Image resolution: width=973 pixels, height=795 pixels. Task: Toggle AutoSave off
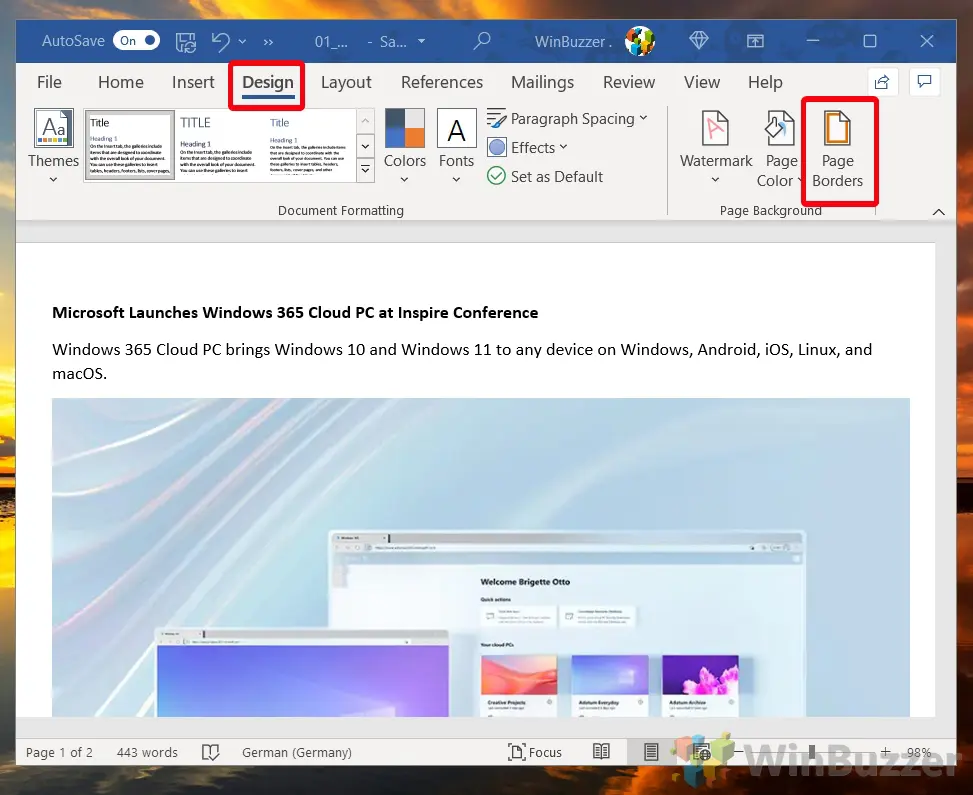[136, 40]
